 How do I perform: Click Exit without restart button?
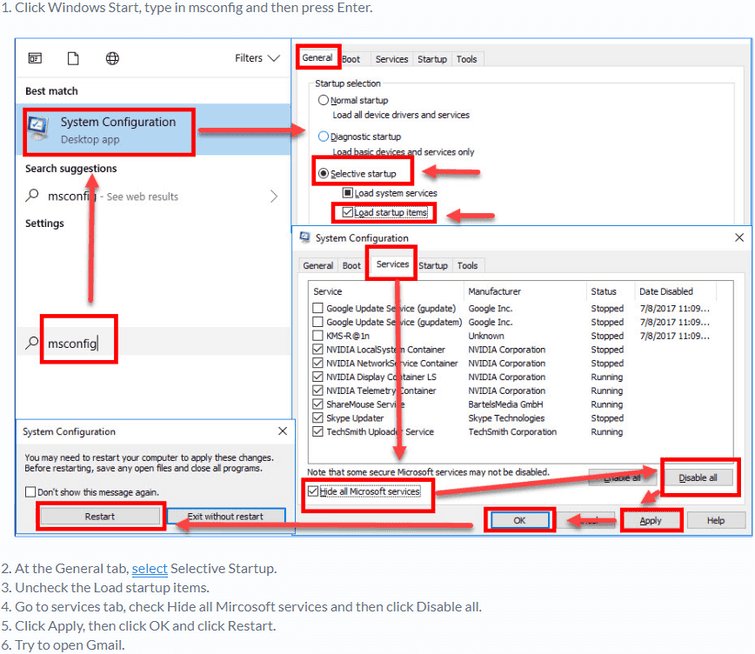click(x=226, y=516)
